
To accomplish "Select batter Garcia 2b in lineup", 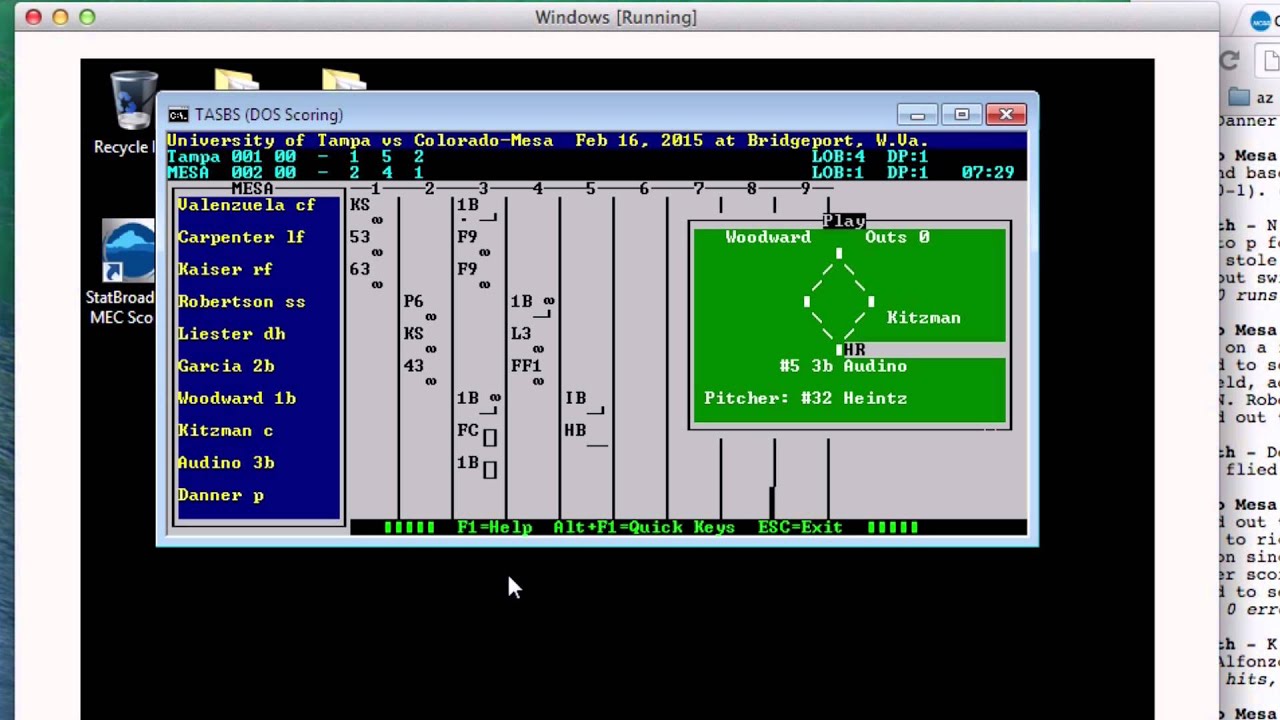I will tap(225, 366).
